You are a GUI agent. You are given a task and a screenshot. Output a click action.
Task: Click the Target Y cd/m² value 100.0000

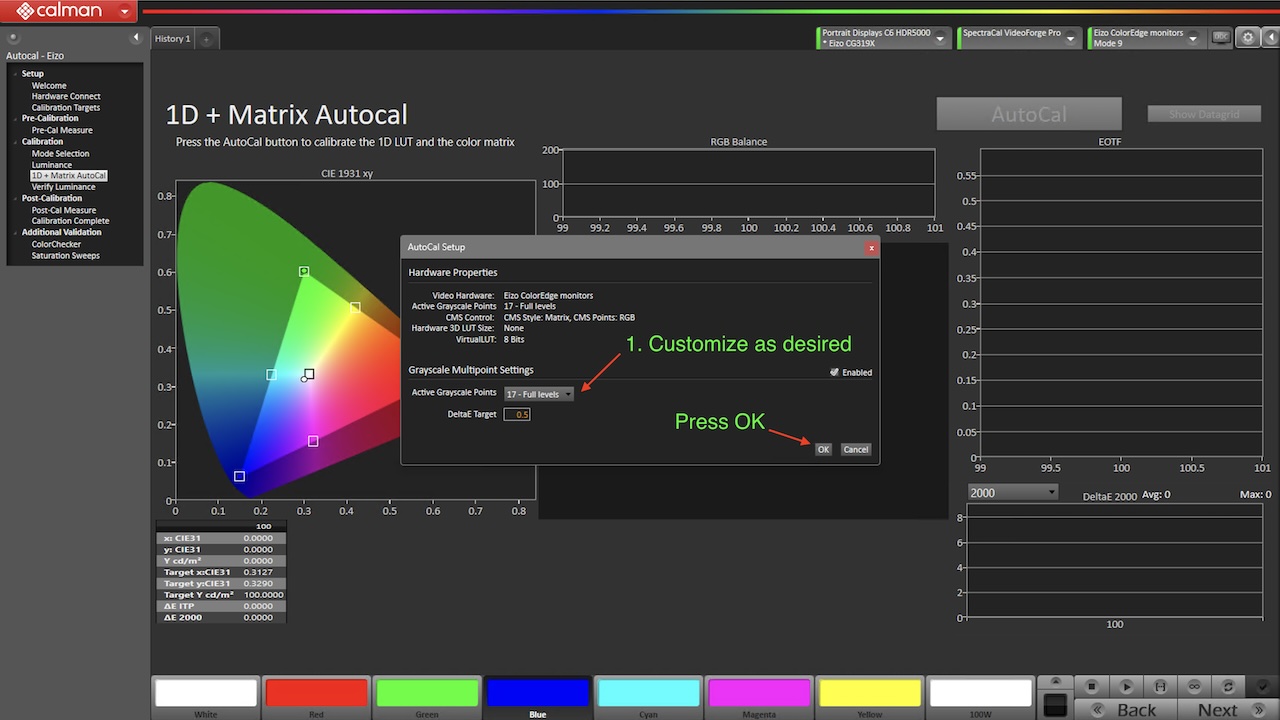[x=263, y=595]
